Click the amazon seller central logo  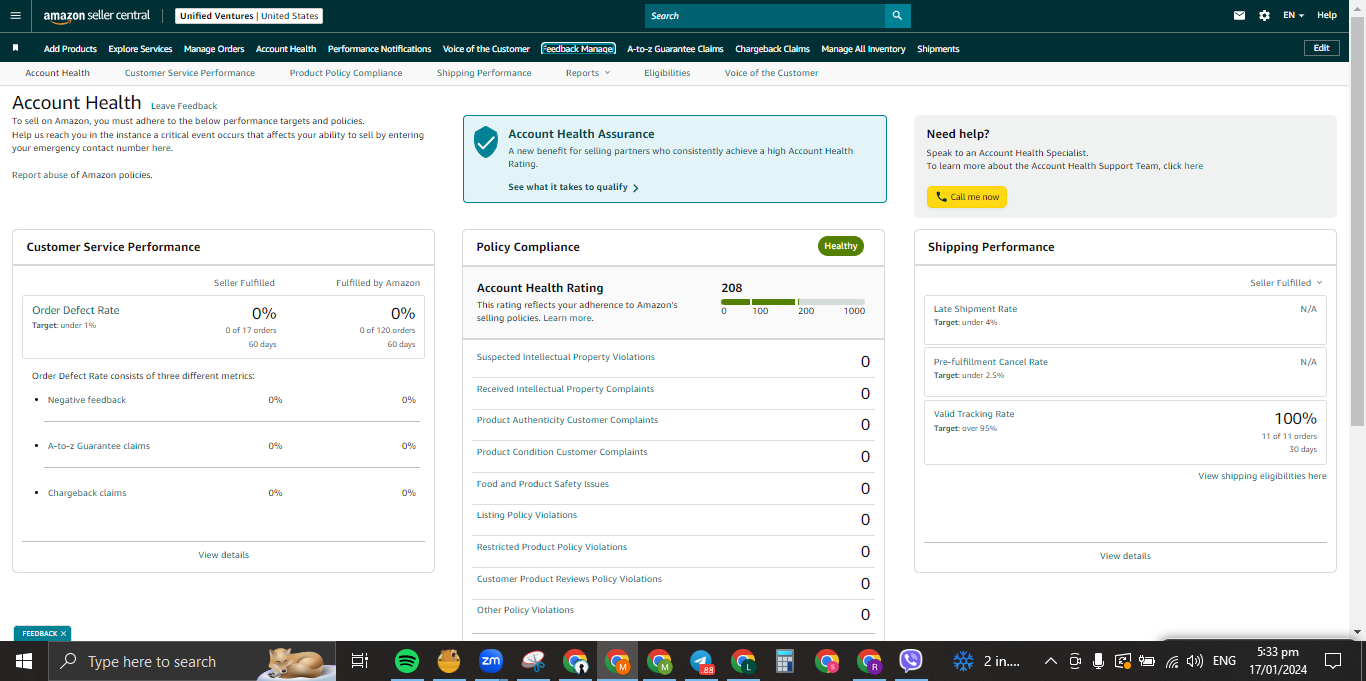point(97,16)
